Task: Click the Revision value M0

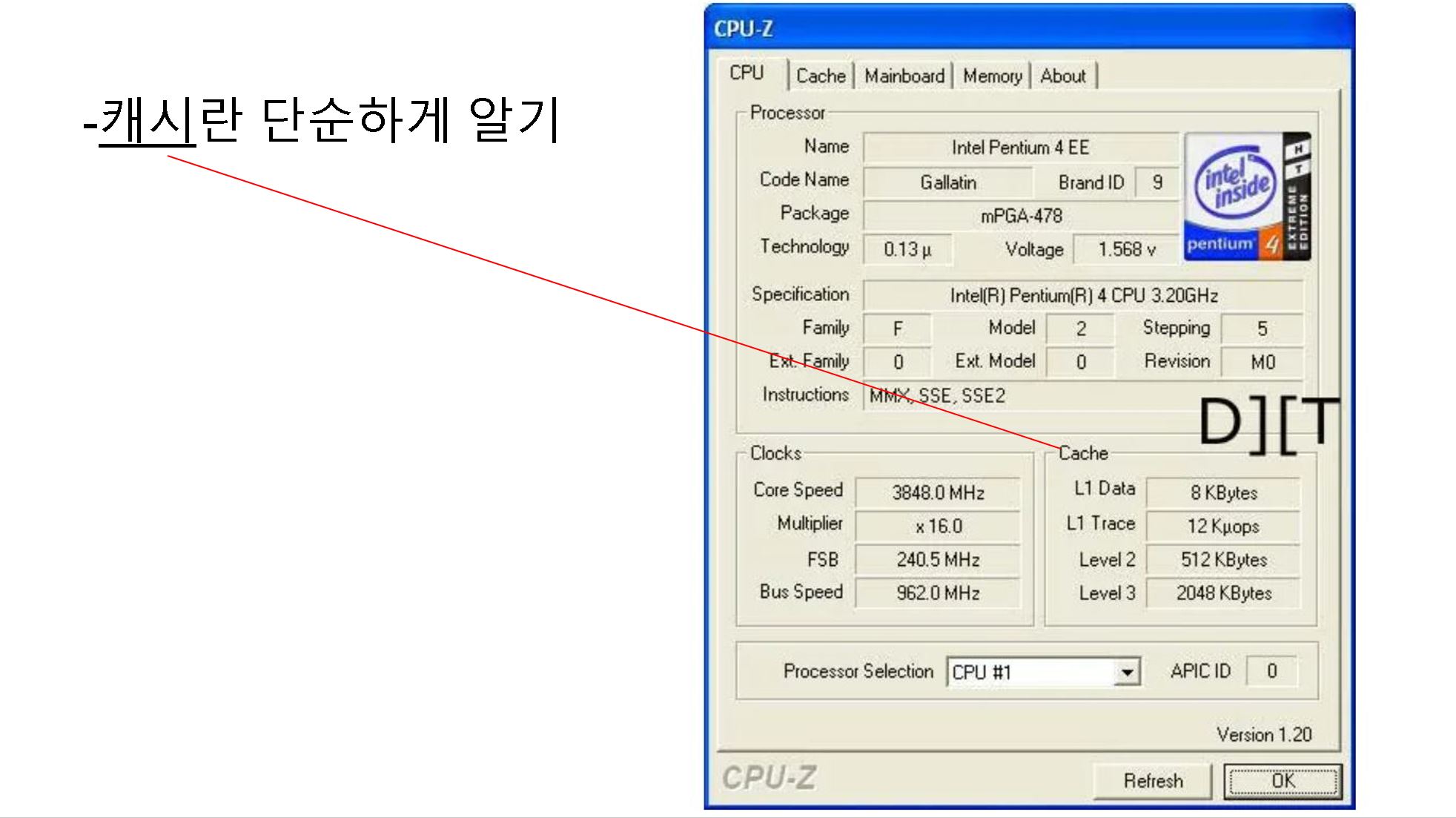Action: 1262,362
